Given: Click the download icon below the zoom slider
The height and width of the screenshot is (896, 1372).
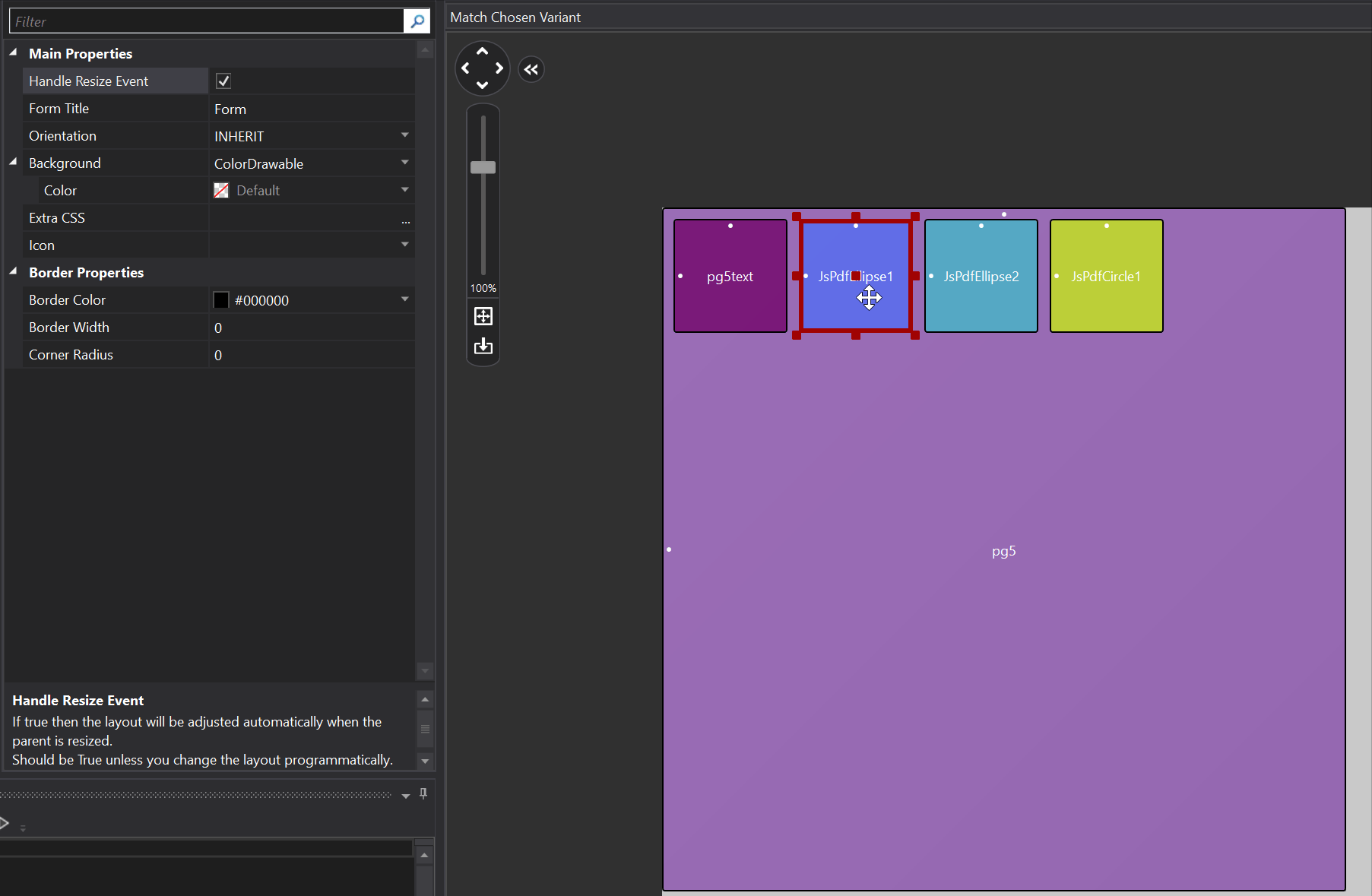Looking at the screenshot, I should coord(483,347).
